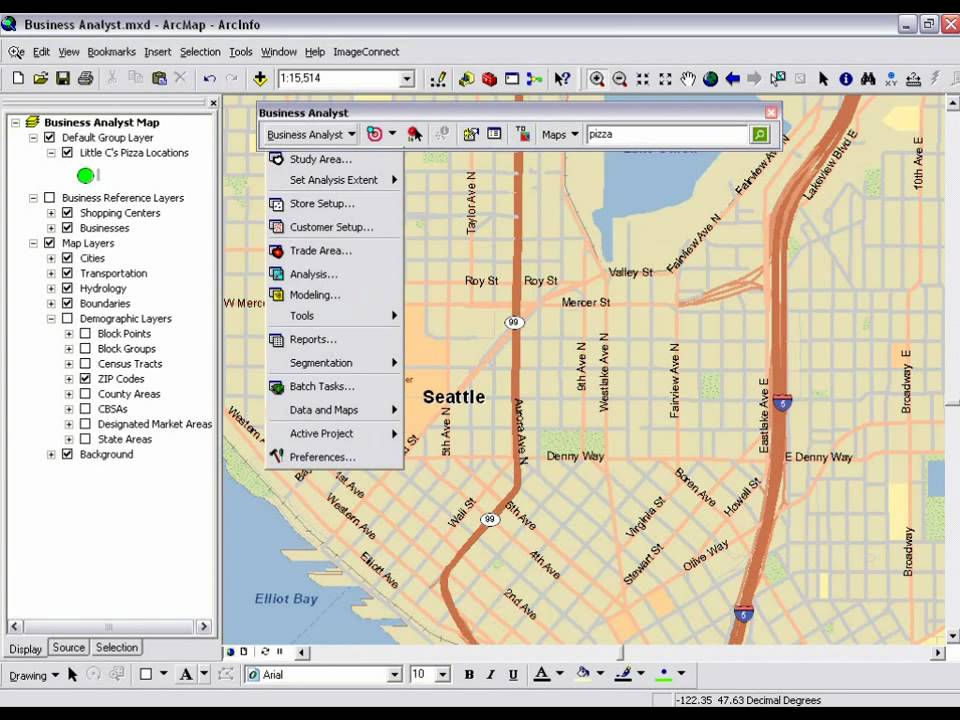
Task: Open the map scale dropdown
Action: (407, 79)
